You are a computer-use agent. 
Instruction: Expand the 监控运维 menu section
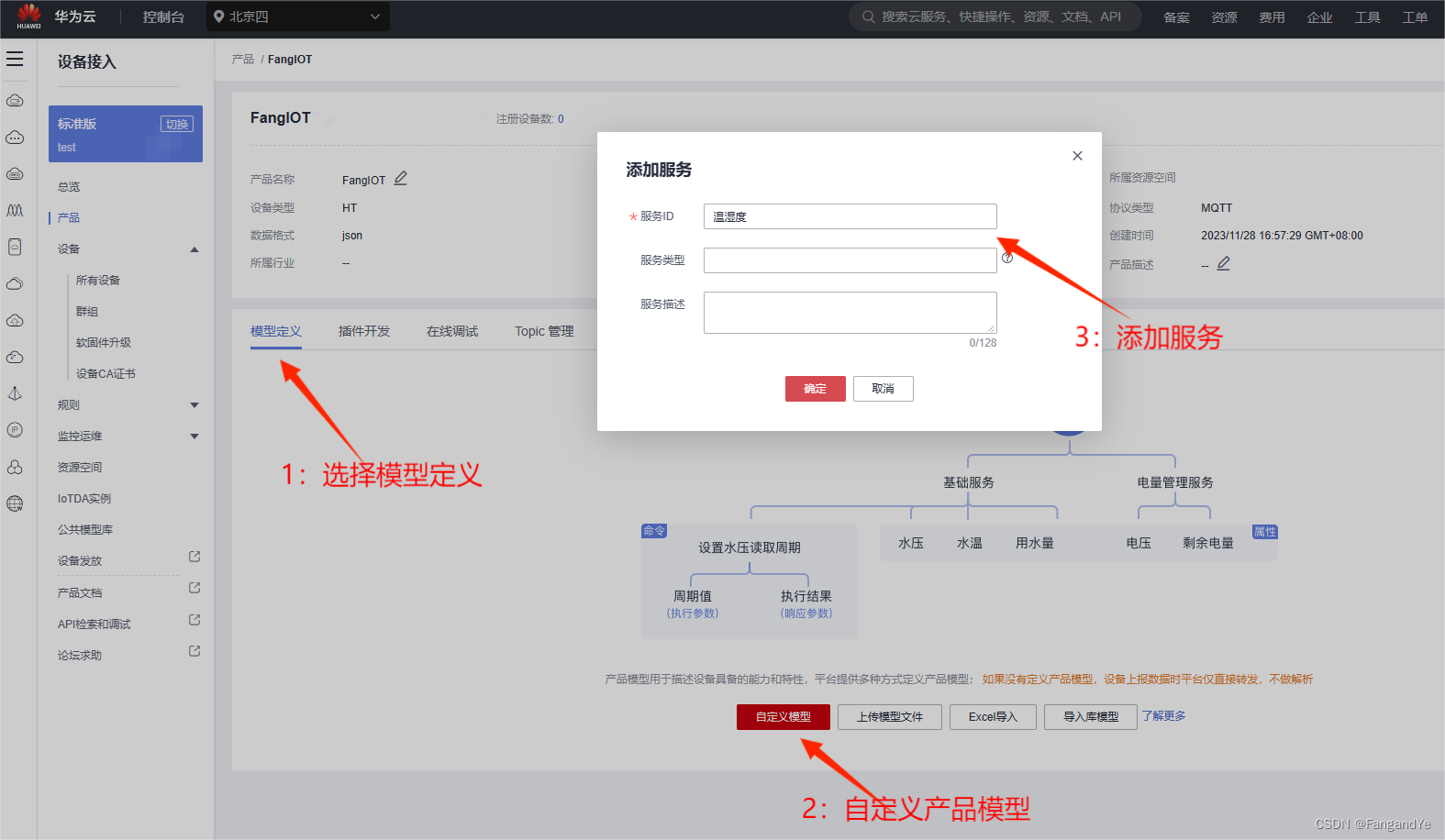click(195, 437)
